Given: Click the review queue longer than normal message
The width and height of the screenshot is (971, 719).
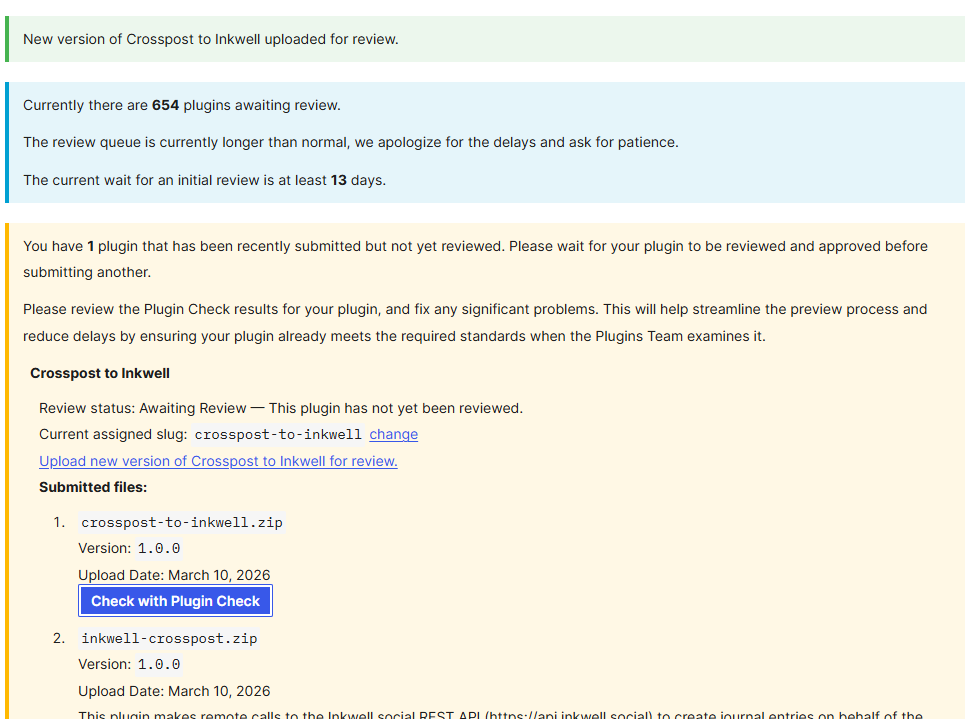Looking at the screenshot, I should pyautogui.click(x=350, y=142).
